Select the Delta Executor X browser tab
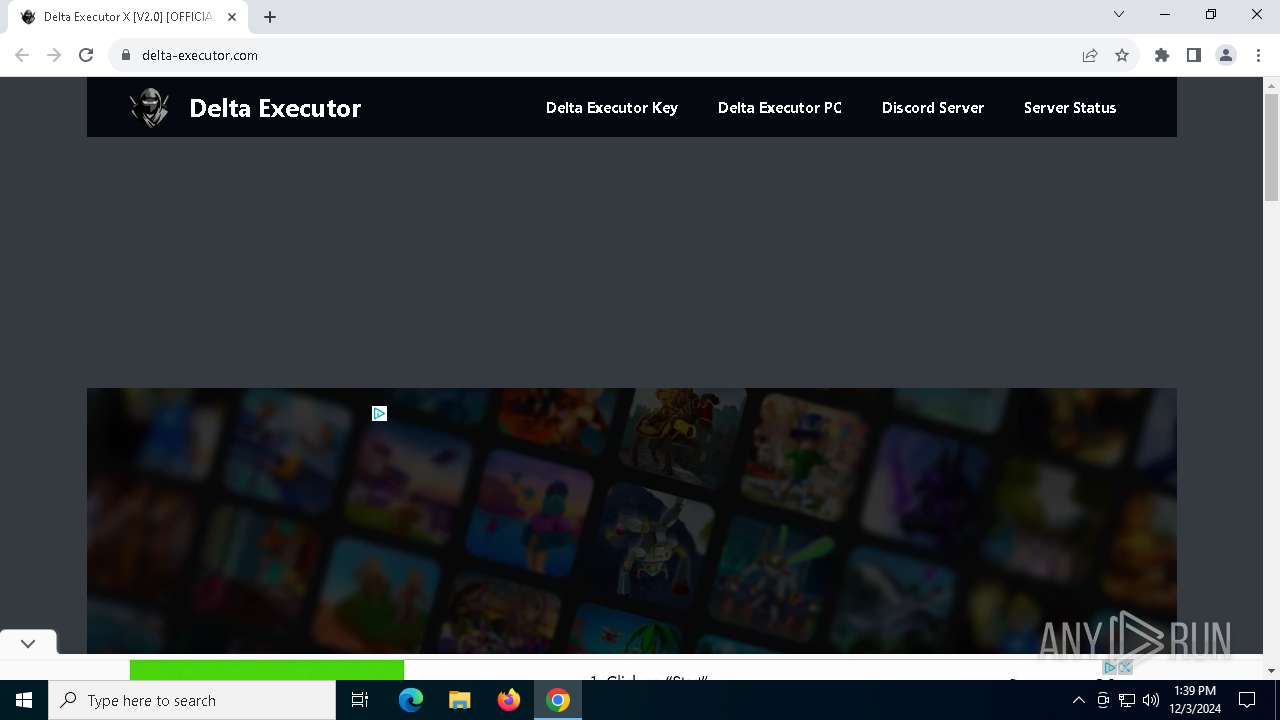Screen dimensions: 1280x720 [x=128, y=17]
